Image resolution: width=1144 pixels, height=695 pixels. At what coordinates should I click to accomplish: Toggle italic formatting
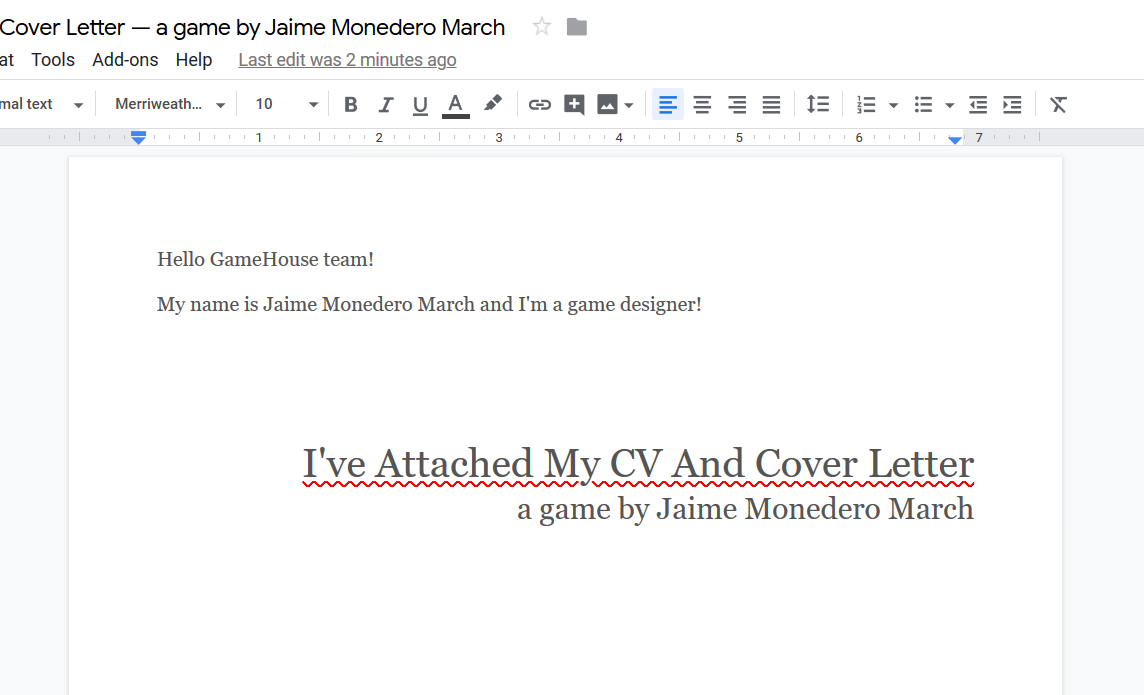click(x=385, y=104)
